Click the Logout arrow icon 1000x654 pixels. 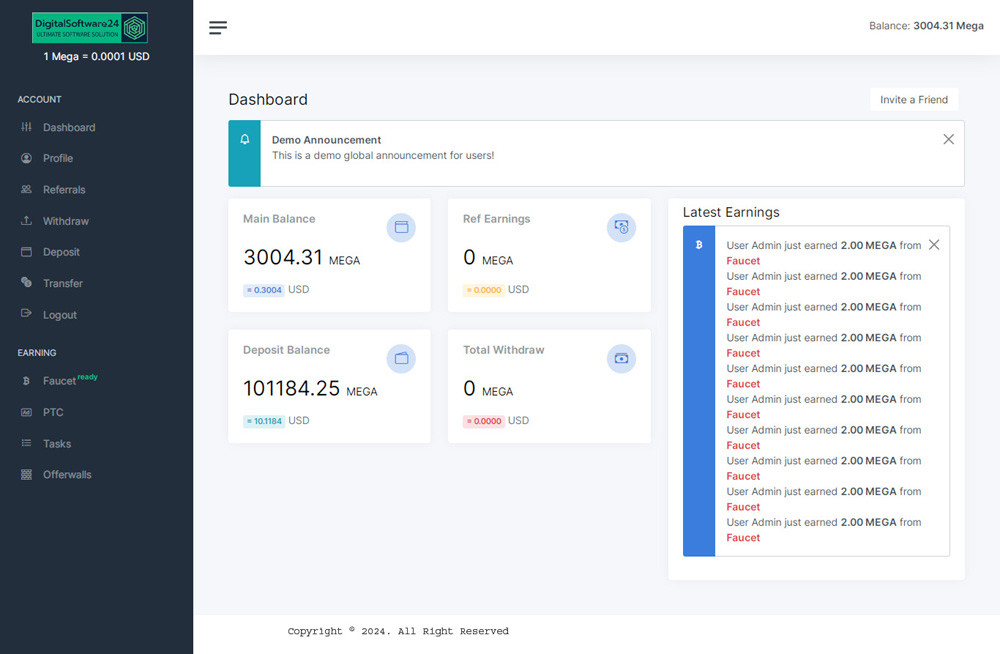click(26, 314)
